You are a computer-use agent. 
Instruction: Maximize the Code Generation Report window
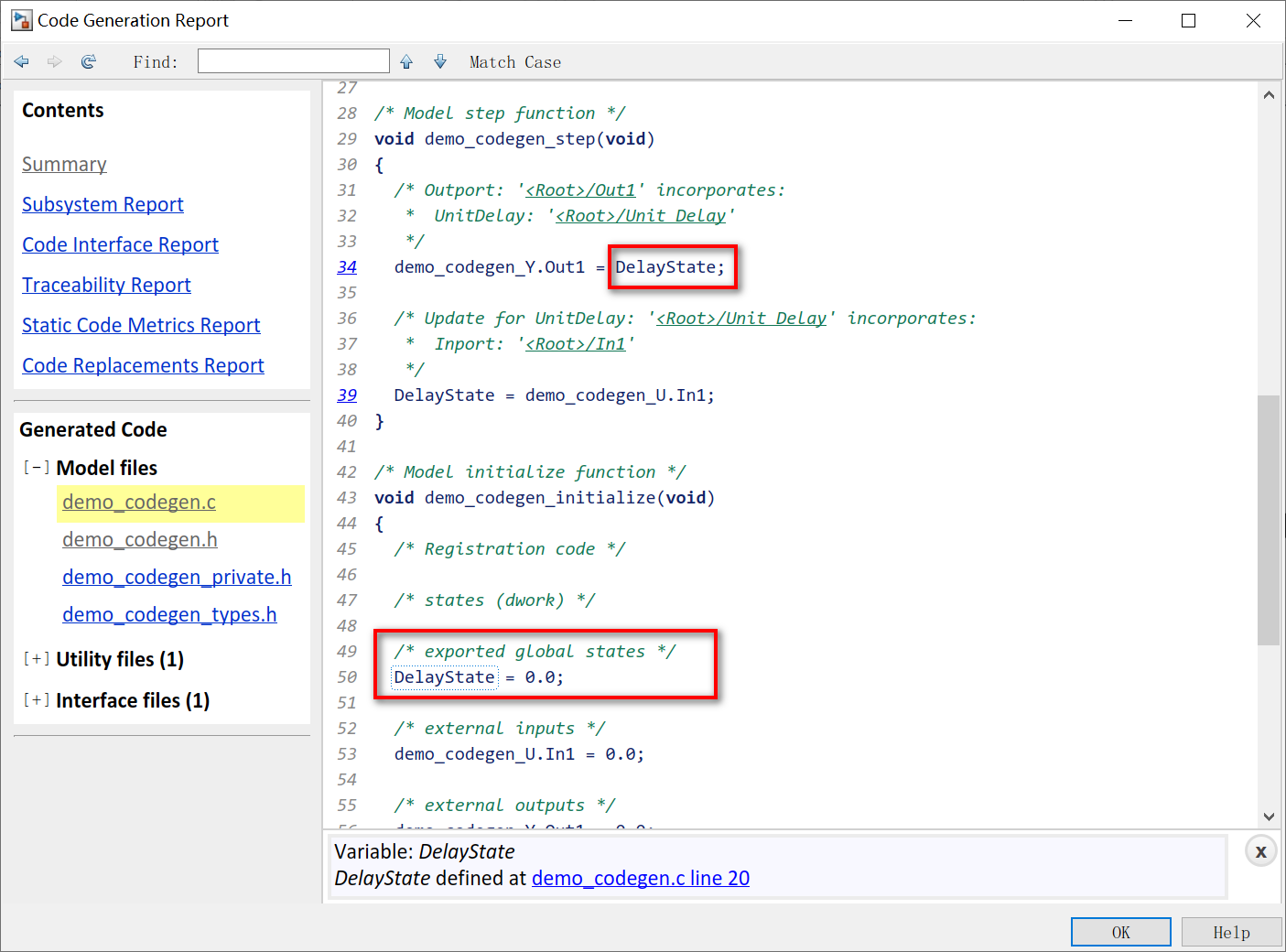click(1188, 20)
